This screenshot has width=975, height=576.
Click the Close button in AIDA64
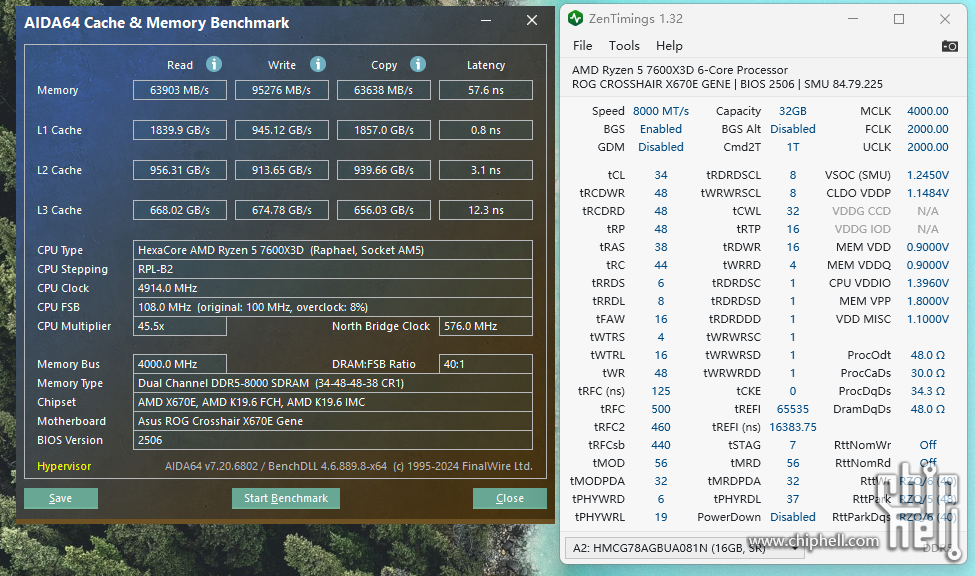[x=510, y=498]
